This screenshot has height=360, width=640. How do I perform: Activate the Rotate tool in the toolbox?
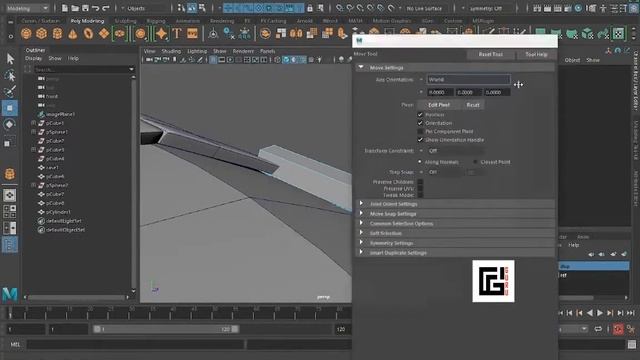(10, 124)
